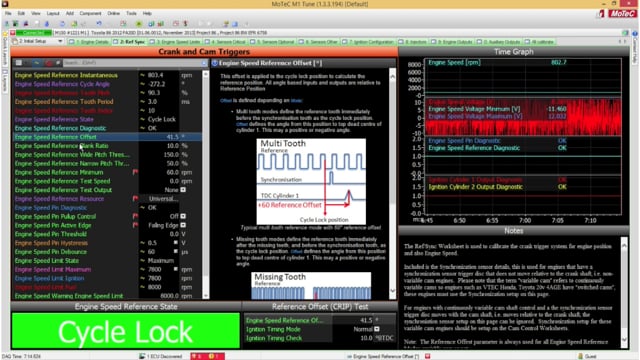Viewport: 640px width, 360px height.
Task: Switch to 1 Engine Details worksheet tab
Action: [89, 42]
